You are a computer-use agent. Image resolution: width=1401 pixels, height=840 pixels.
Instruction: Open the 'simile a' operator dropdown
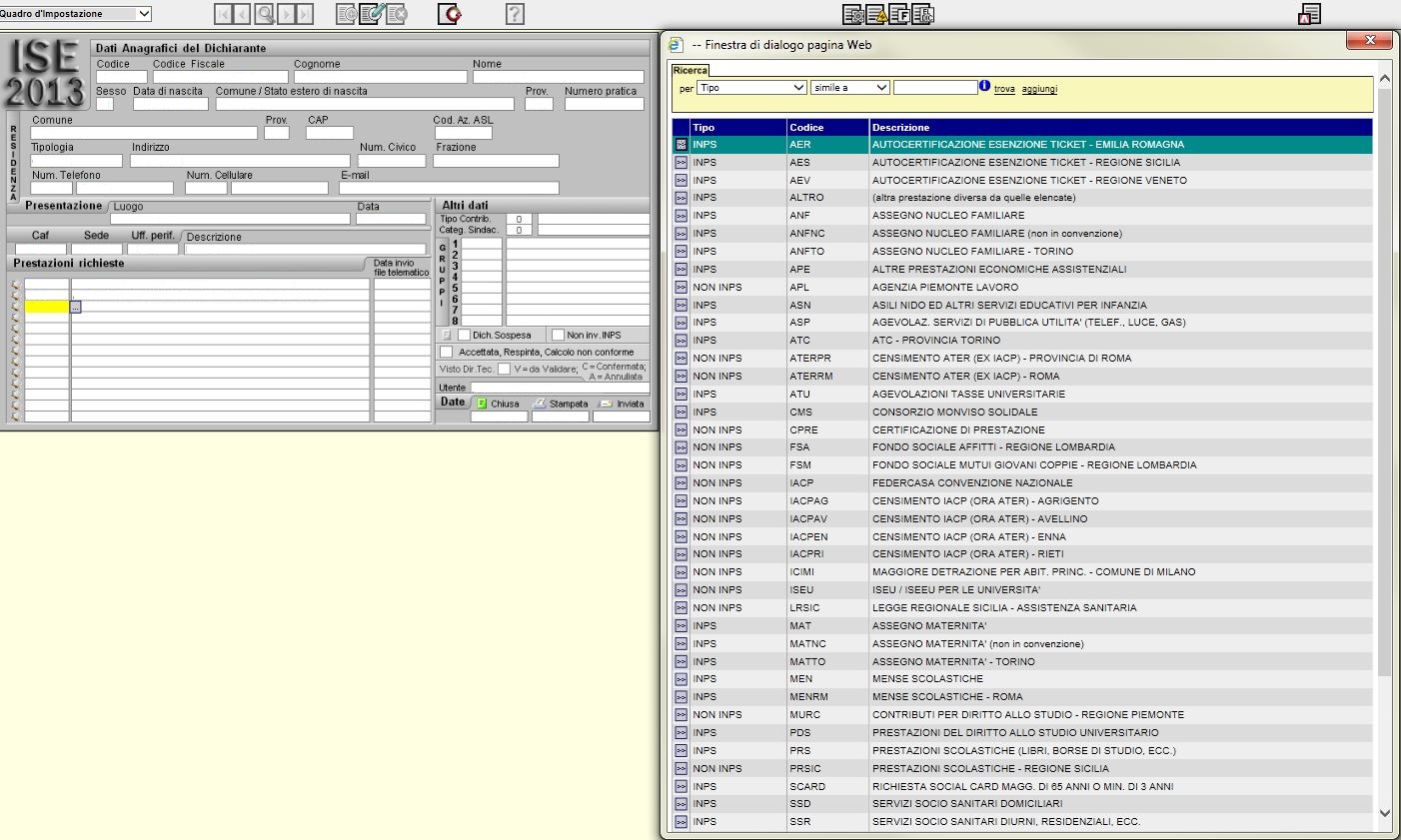point(881,88)
